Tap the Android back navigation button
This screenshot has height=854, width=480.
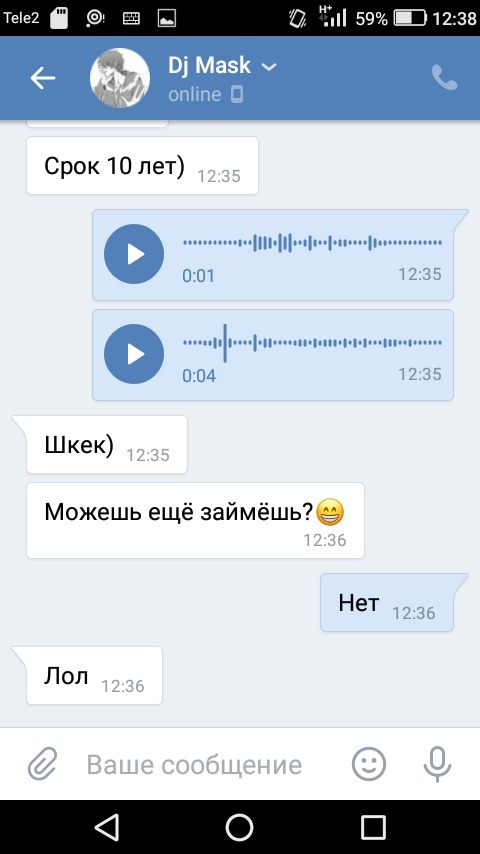point(107,828)
